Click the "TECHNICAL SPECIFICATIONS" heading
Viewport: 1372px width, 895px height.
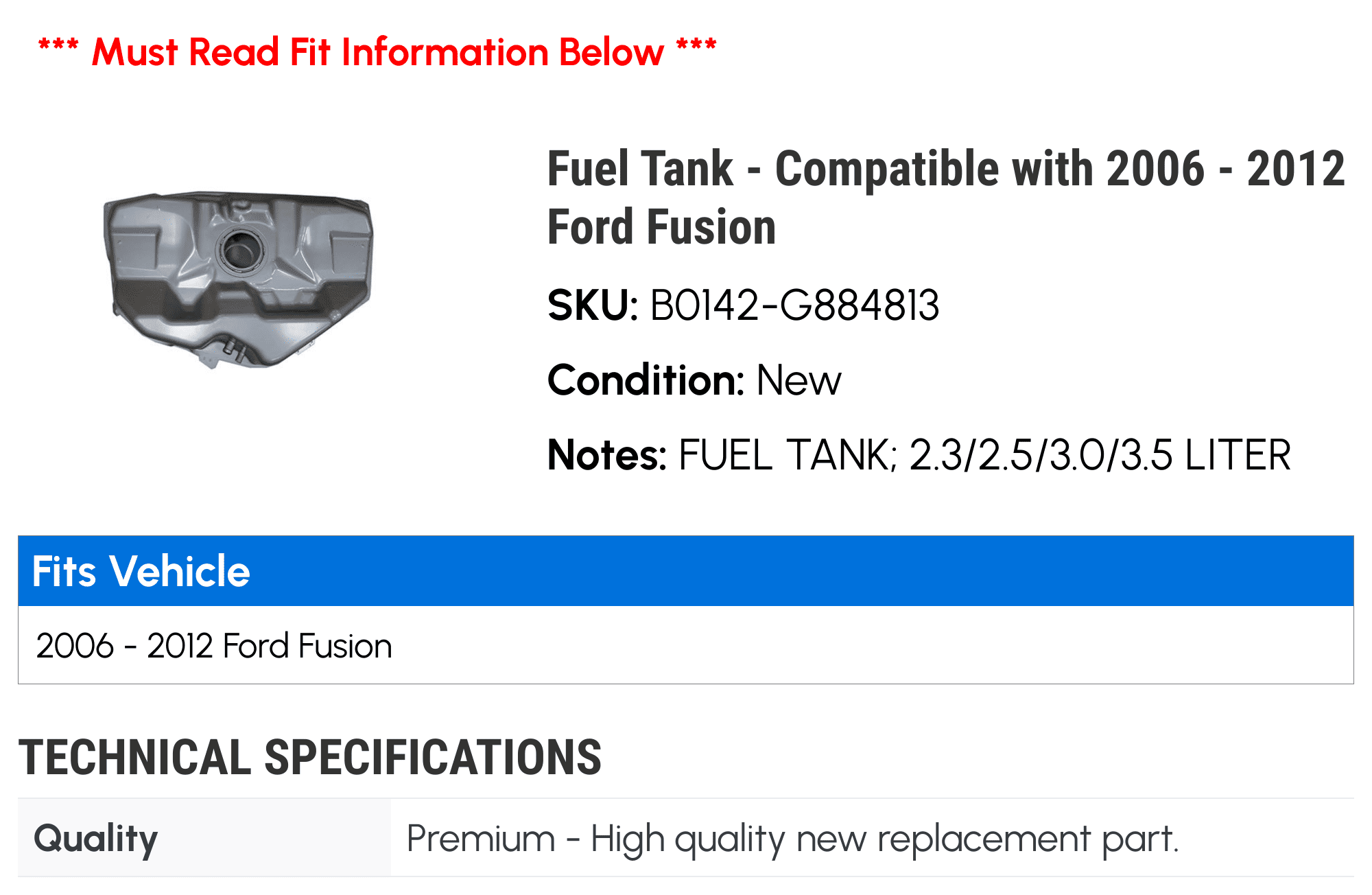pyautogui.click(x=310, y=758)
